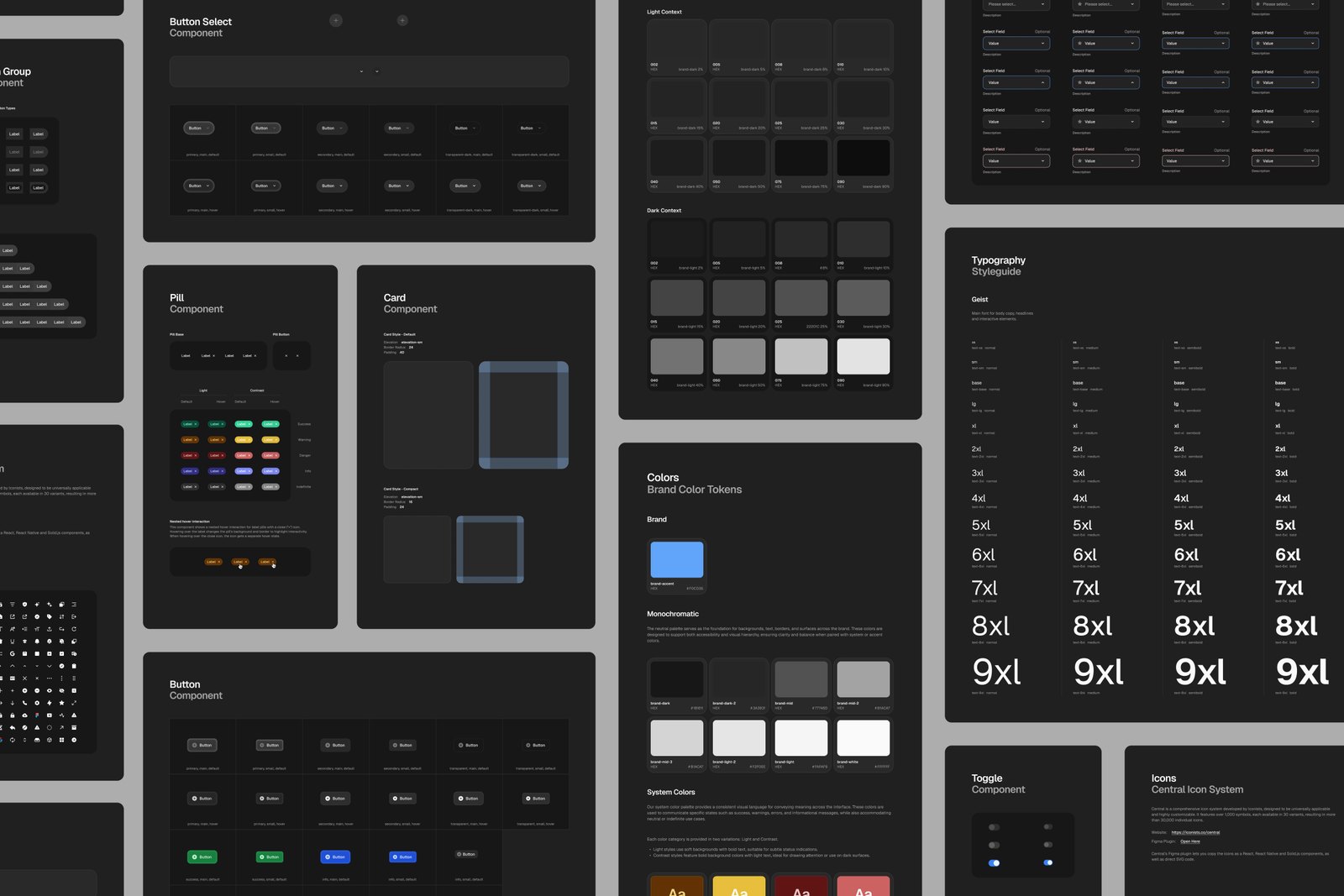Click the 'Geist' font heading

tap(979, 300)
